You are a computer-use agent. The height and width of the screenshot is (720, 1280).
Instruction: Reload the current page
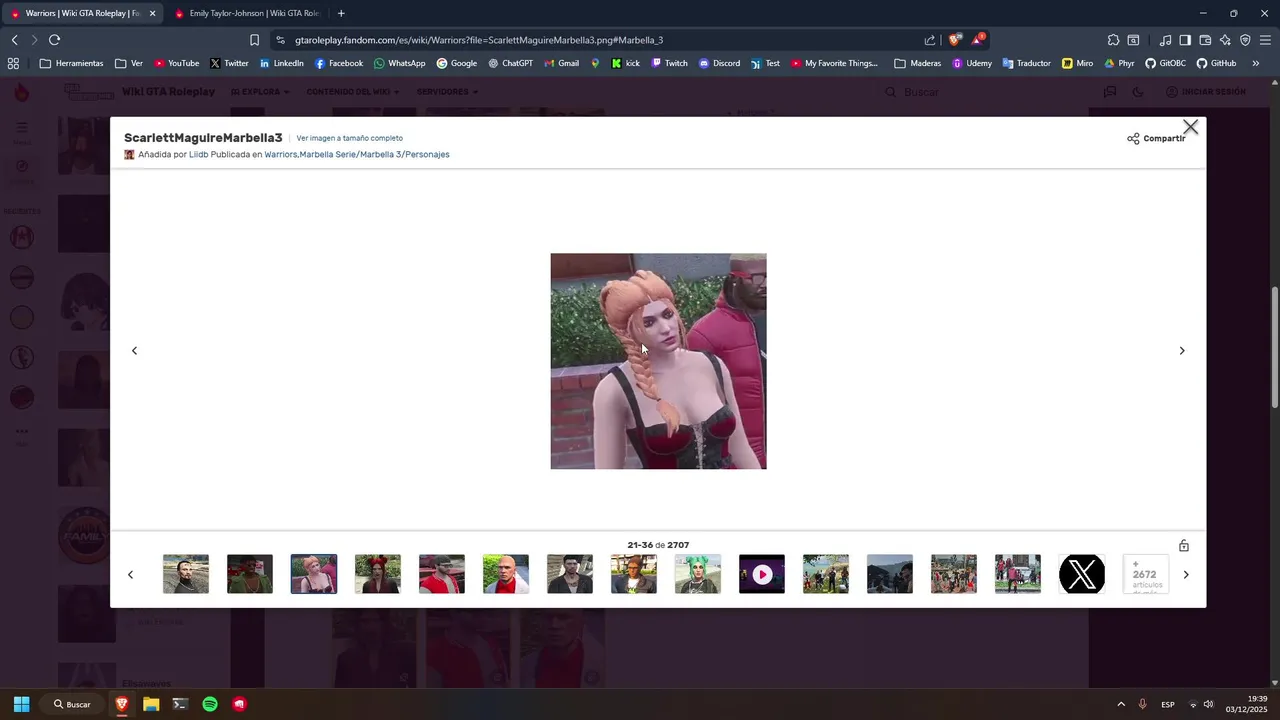click(x=54, y=40)
